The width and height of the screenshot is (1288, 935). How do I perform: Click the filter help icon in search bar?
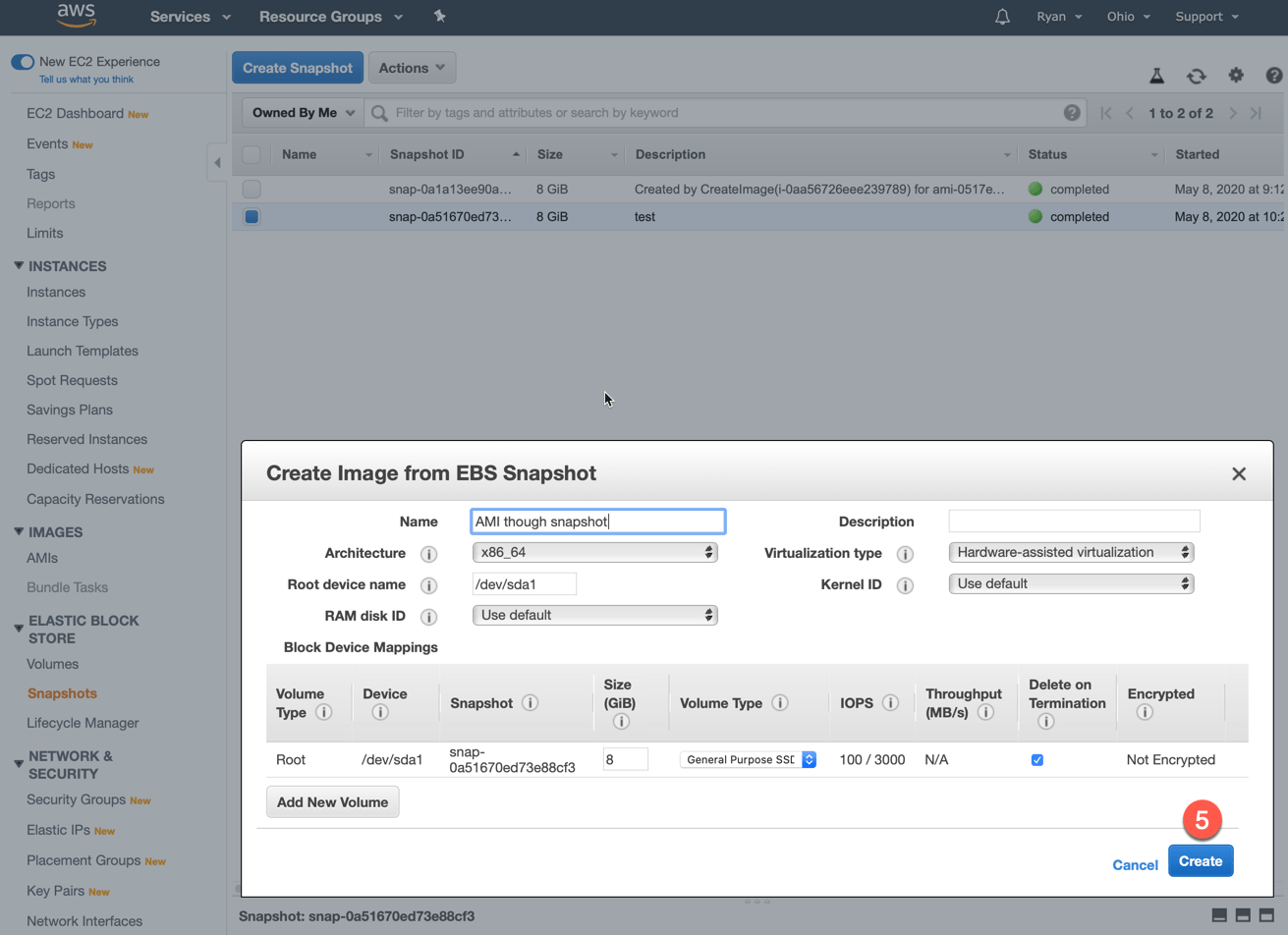click(1072, 113)
